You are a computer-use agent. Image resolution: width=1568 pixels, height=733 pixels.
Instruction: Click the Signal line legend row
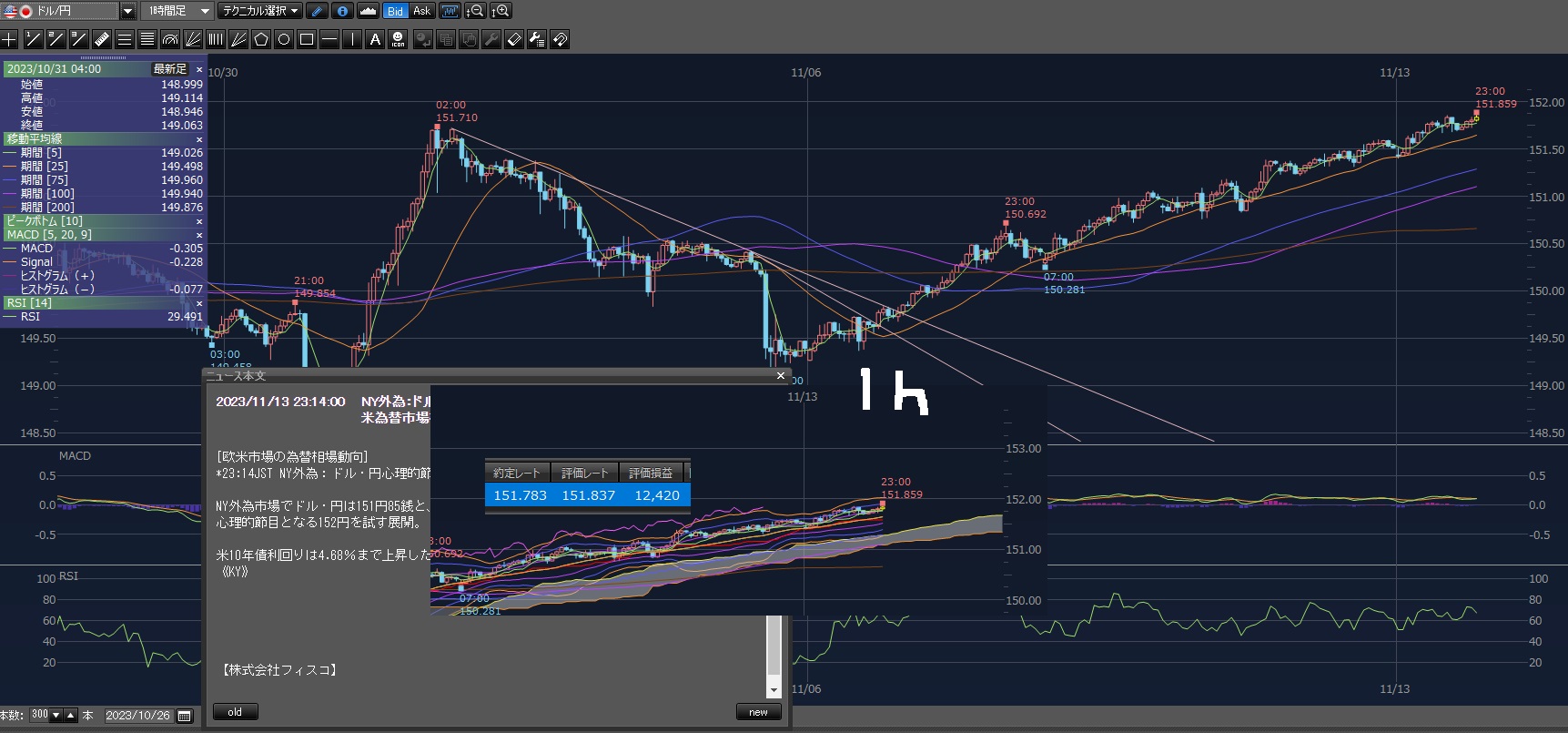point(104,262)
